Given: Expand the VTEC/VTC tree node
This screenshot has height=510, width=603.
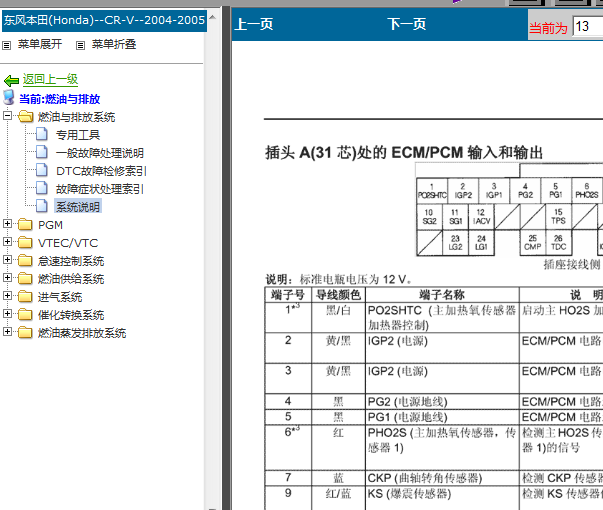Looking at the screenshot, I should click(7, 242).
